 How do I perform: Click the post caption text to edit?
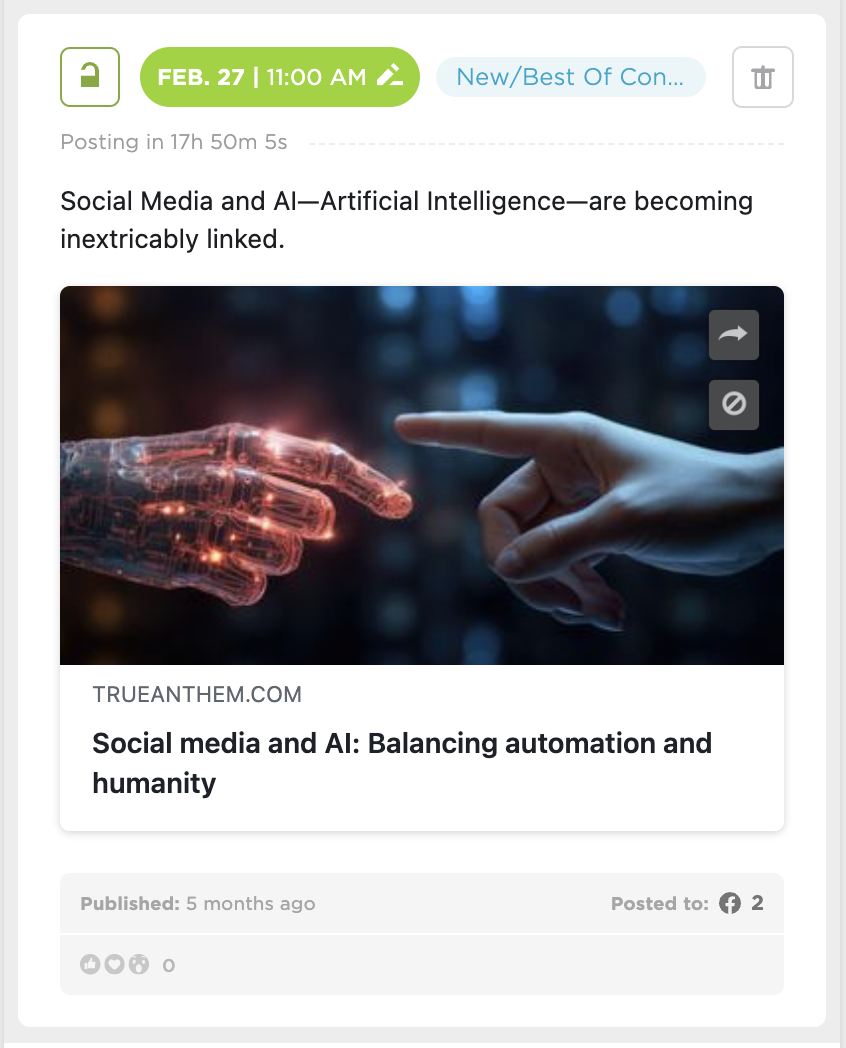pos(405,220)
